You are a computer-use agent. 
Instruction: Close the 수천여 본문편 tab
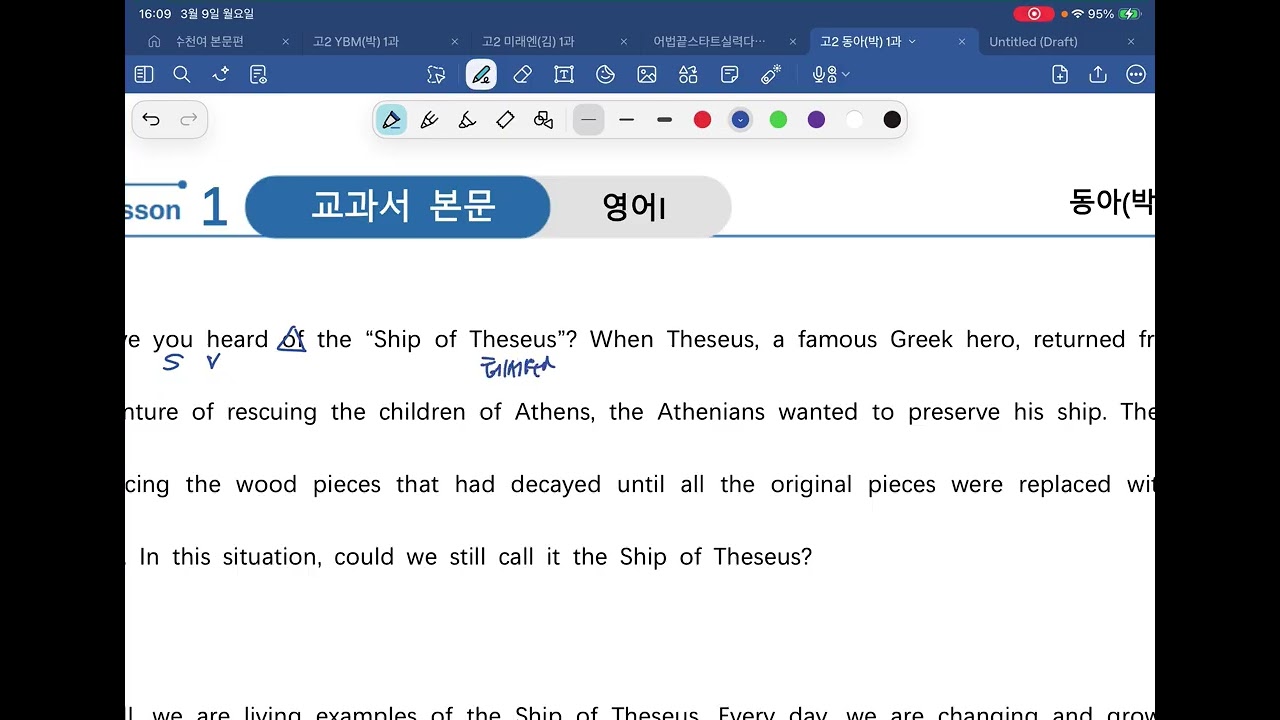[x=285, y=42]
